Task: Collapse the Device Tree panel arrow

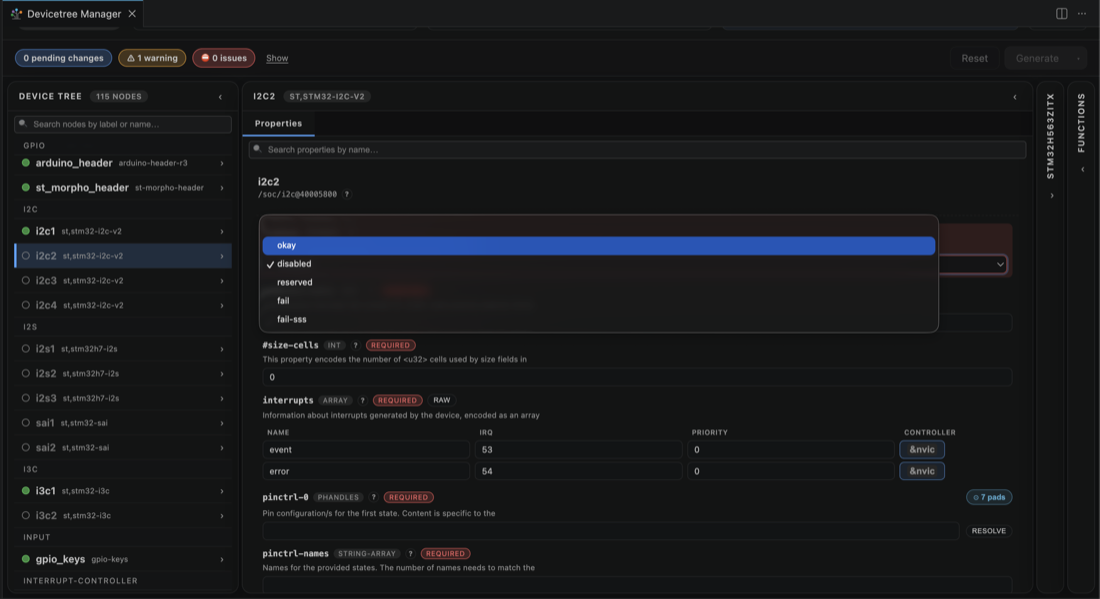Action: click(220, 97)
